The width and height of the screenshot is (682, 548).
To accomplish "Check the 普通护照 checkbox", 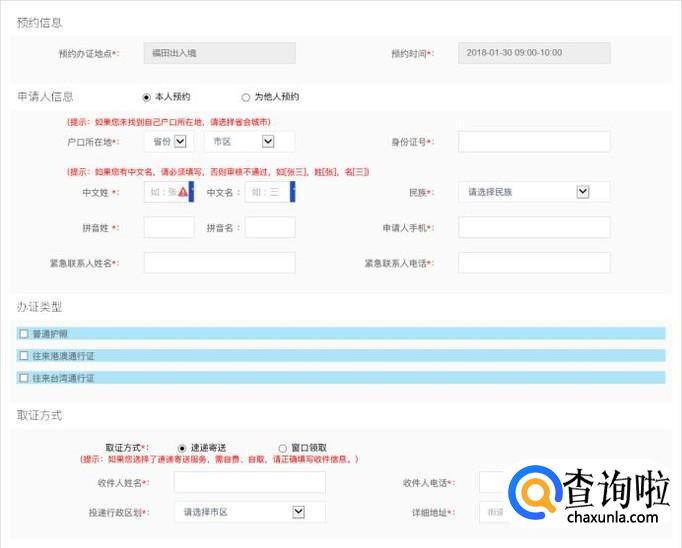I will [x=24, y=333].
